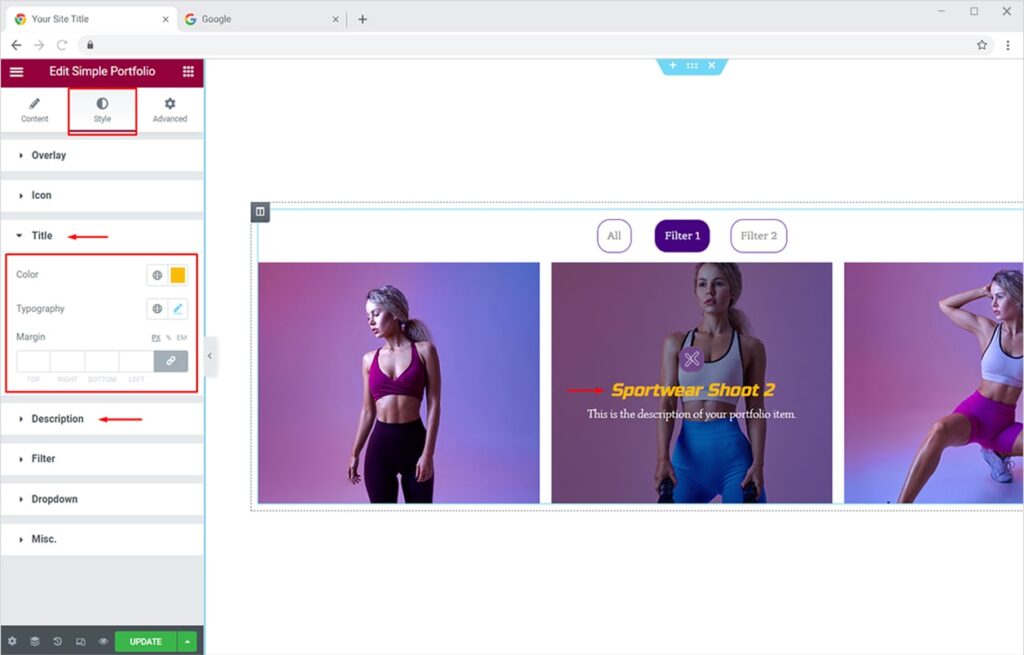Image resolution: width=1024 pixels, height=655 pixels.
Task: Select the Filter 2 portfolio filter
Action: tap(758, 236)
